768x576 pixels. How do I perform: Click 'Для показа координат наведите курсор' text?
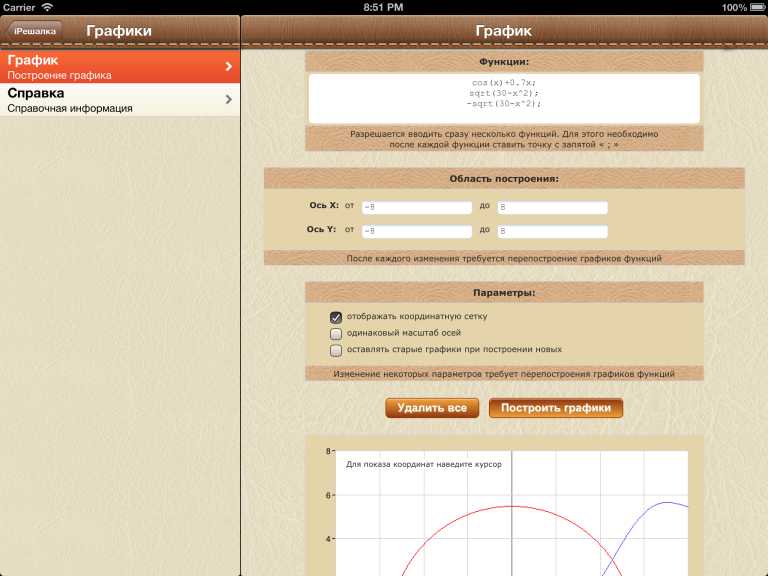click(424, 464)
